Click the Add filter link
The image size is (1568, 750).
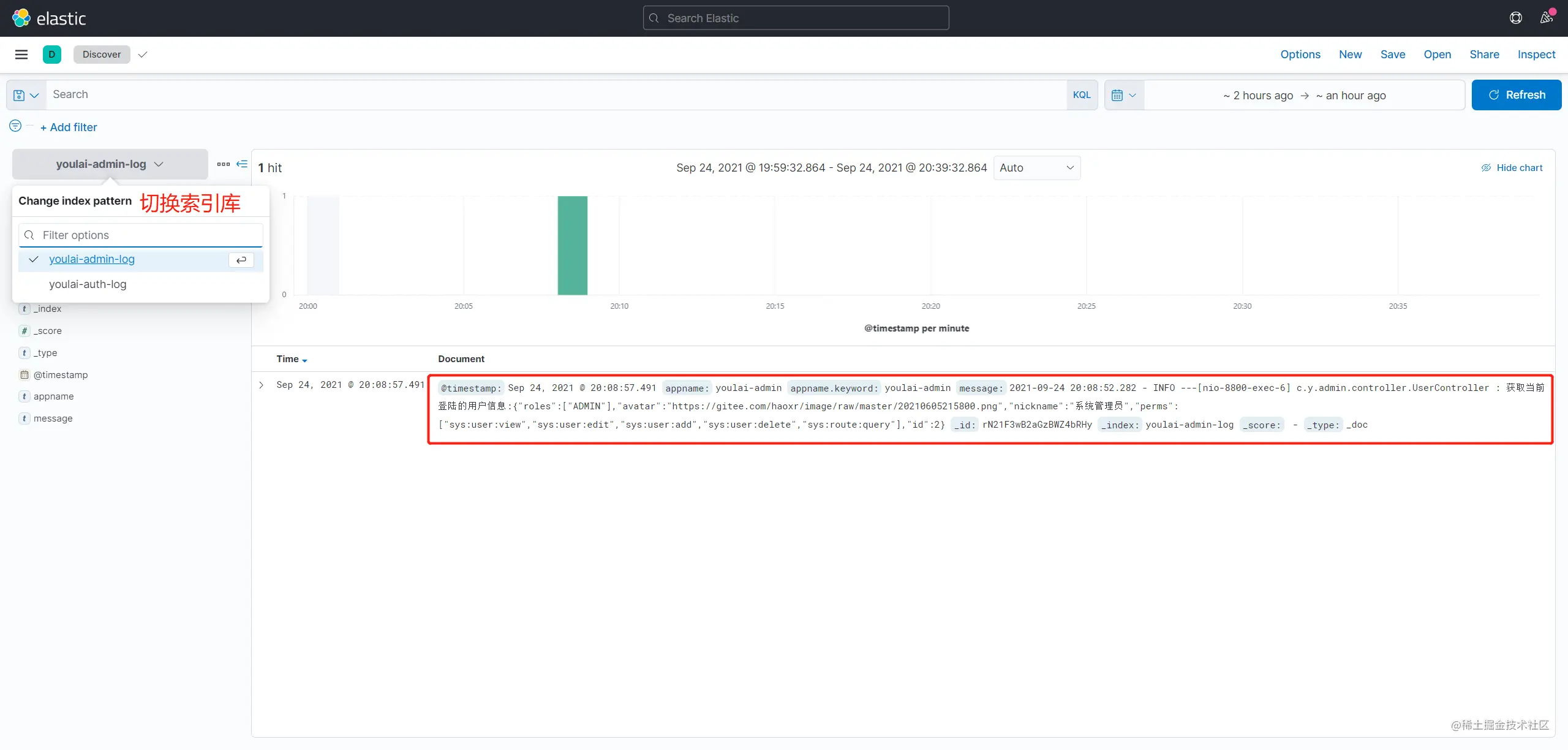tap(69, 127)
